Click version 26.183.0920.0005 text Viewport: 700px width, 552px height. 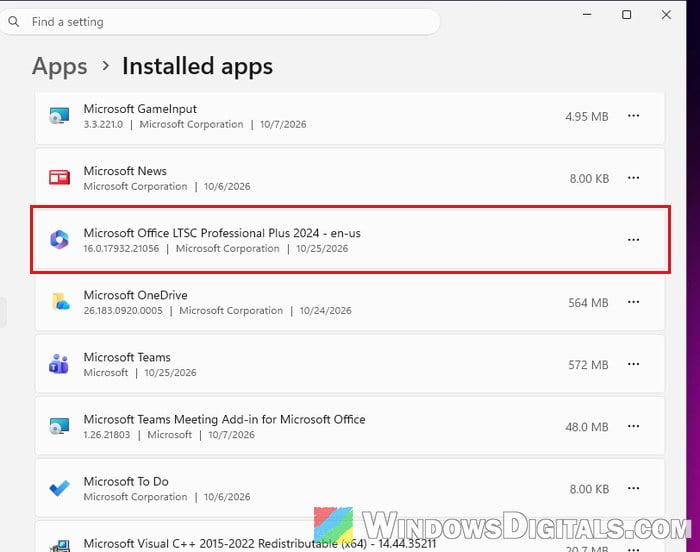point(123,311)
